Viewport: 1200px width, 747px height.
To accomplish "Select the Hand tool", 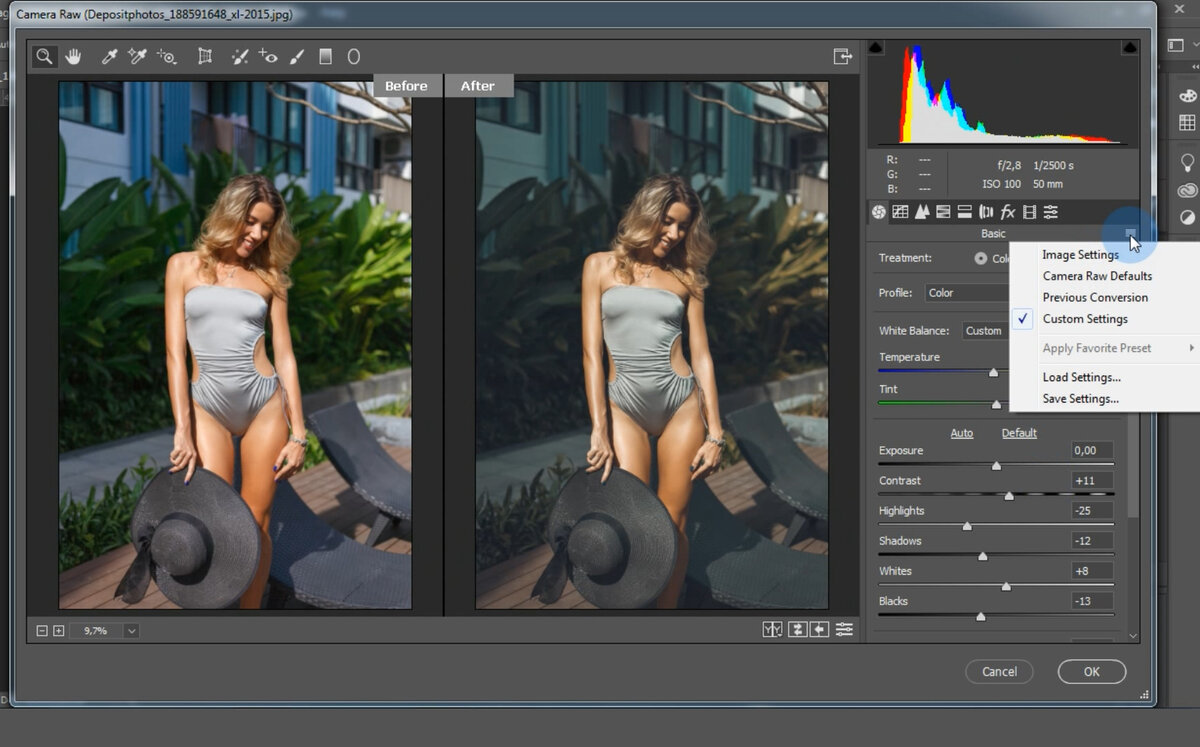I will tap(73, 57).
